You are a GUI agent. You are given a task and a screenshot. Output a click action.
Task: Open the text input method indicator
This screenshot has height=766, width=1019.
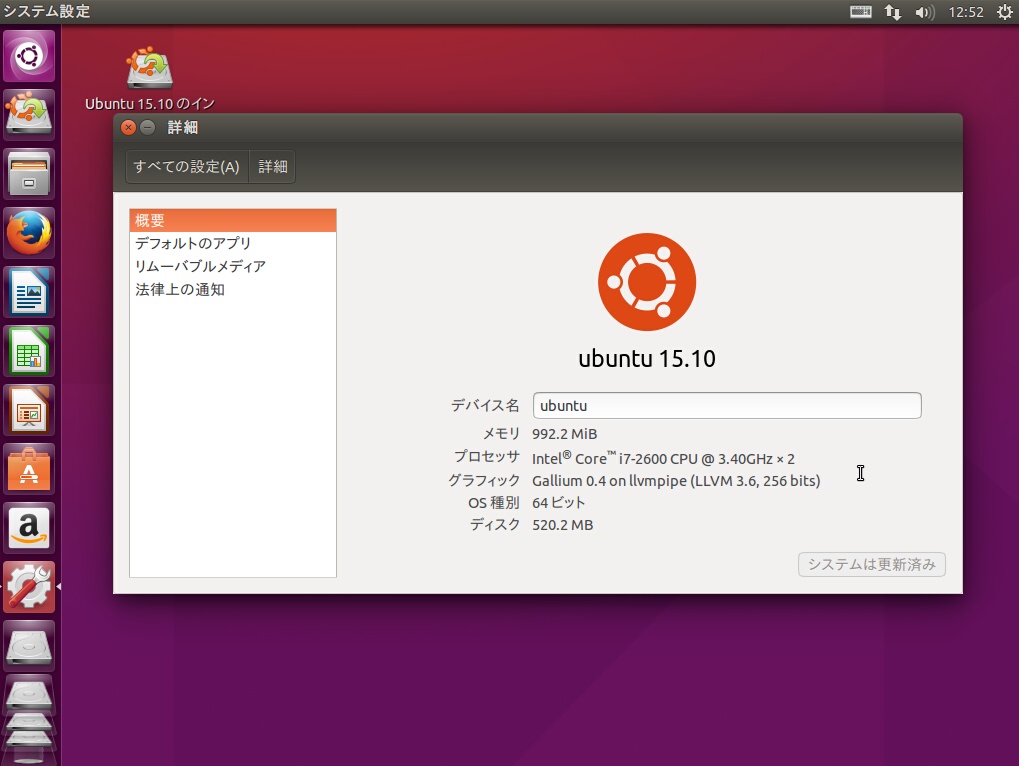click(x=891, y=12)
